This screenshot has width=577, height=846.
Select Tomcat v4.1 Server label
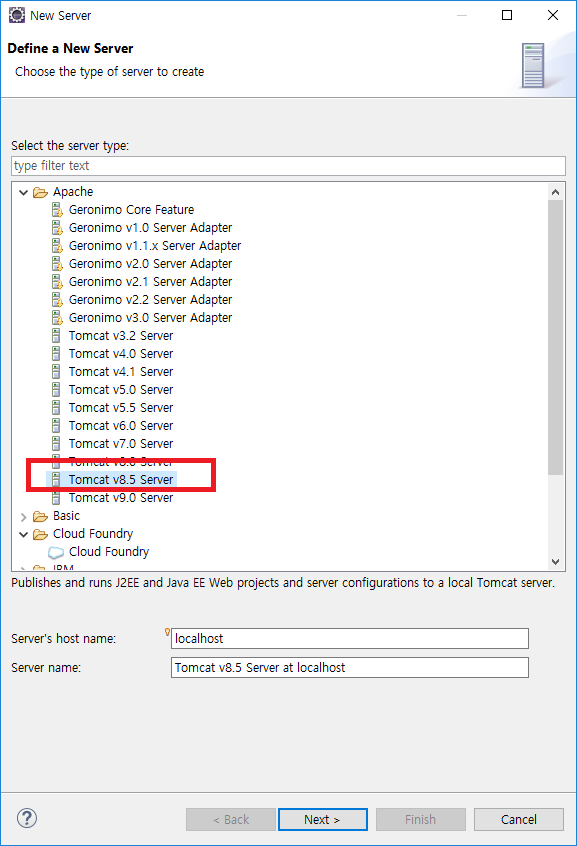(121, 372)
